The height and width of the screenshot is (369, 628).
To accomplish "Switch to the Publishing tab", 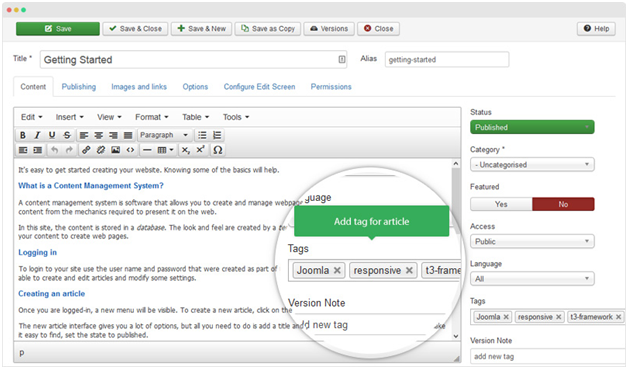I will tap(78, 87).
